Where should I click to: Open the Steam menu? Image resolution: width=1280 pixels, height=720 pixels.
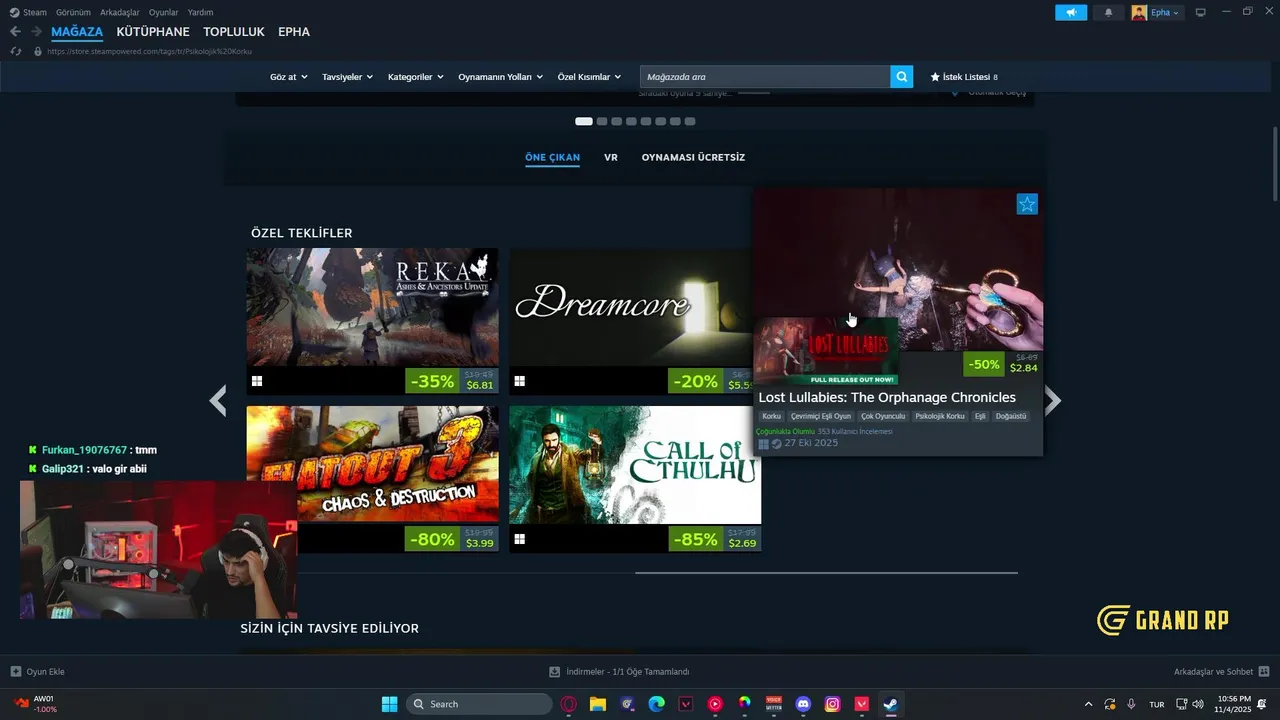28,12
